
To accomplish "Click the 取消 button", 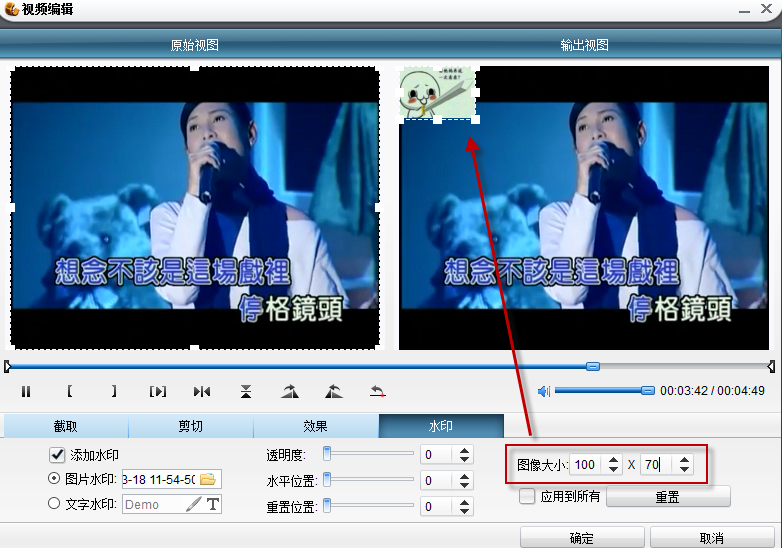I will [x=712, y=538].
